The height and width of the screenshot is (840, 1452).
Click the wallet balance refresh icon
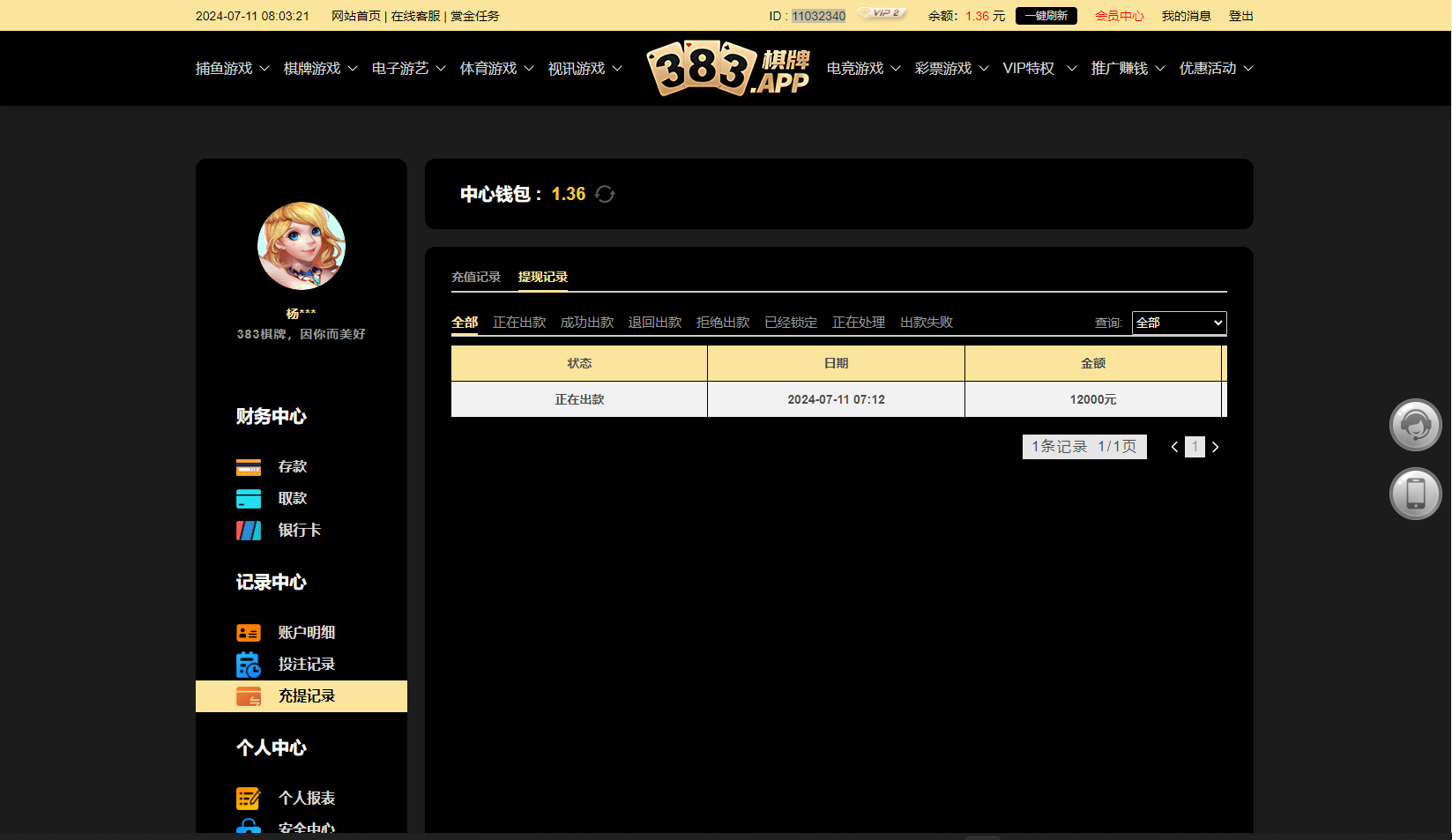(x=605, y=194)
